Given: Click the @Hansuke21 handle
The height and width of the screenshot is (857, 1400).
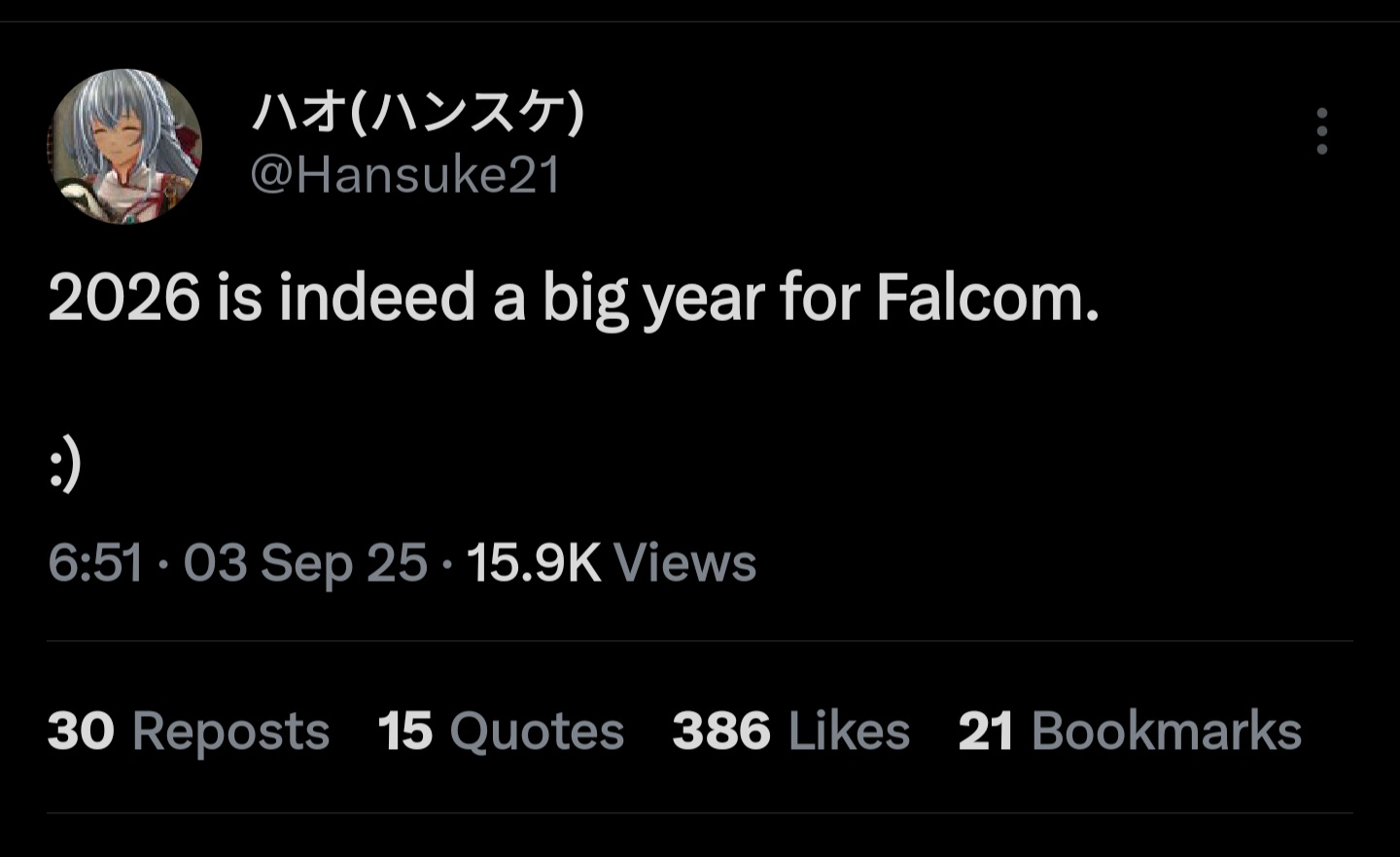Looking at the screenshot, I should pyautogui.click(x=405, y=175).
